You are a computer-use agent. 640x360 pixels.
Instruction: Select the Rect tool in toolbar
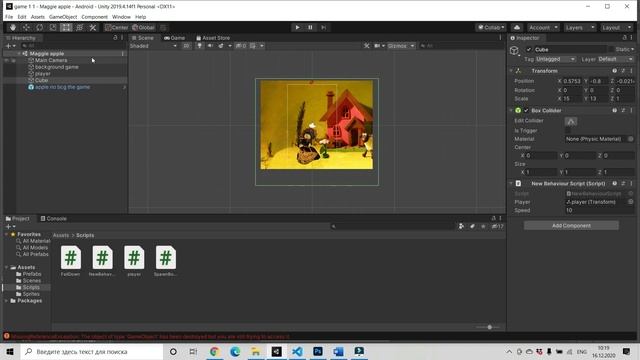point(66,27)
